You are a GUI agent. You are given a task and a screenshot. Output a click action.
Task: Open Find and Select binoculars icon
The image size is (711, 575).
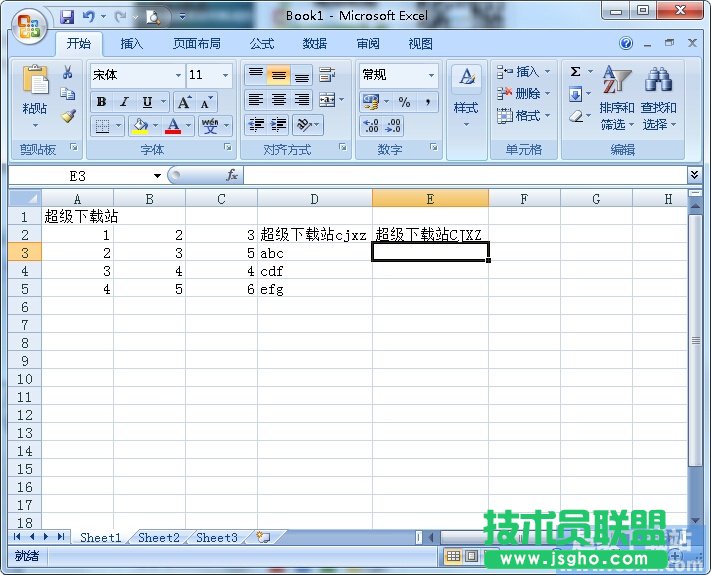point(658,82)
